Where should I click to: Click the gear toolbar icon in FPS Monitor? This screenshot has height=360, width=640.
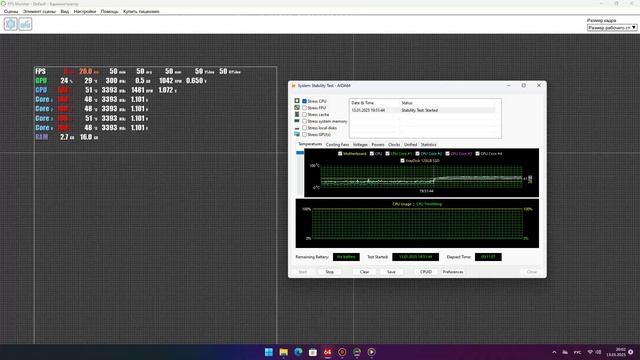11,24
